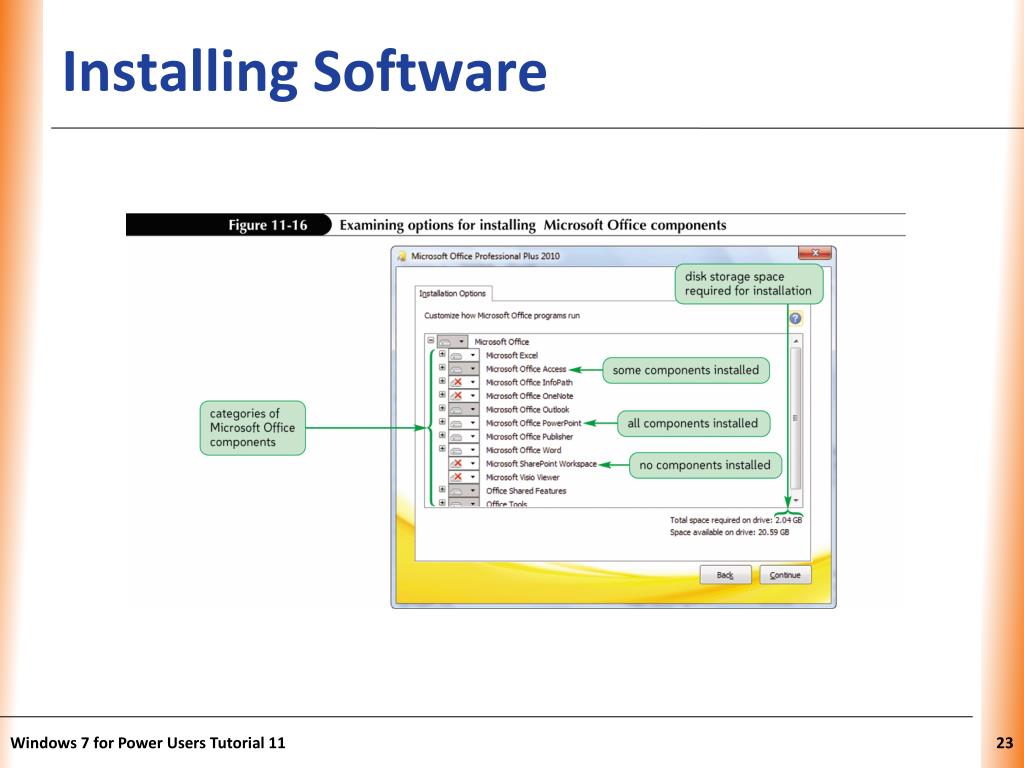Click "Customize how Microsoft Office programs run" text
This screenshot has height=768, width=1024.
point(502,315)
